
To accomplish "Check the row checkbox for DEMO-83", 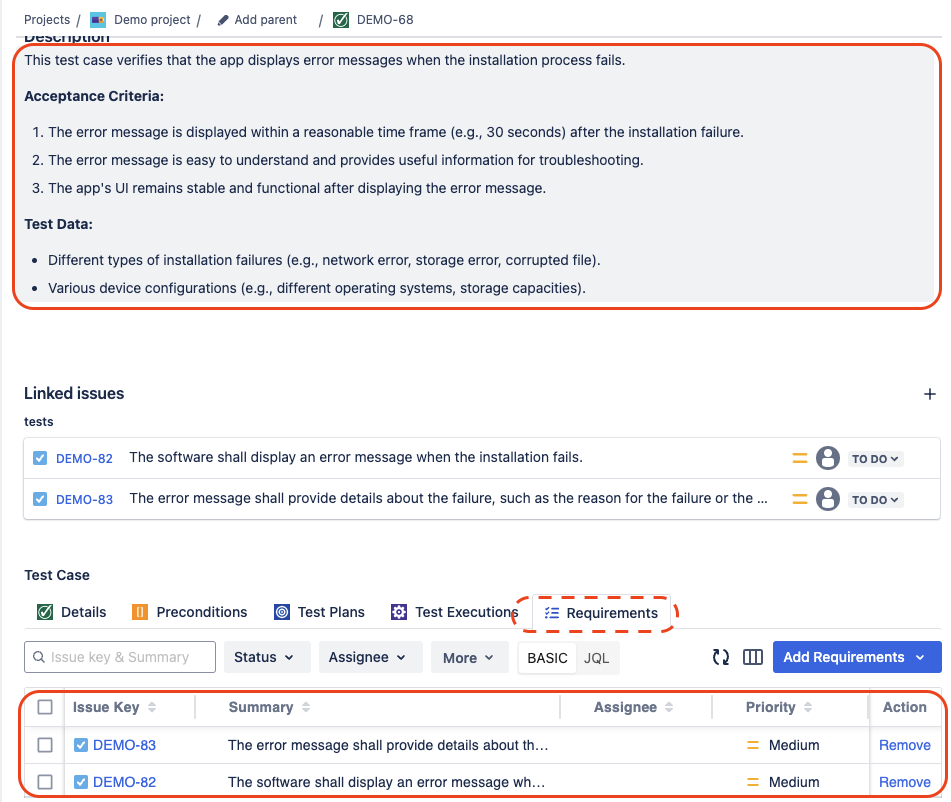I will point(45,745).
